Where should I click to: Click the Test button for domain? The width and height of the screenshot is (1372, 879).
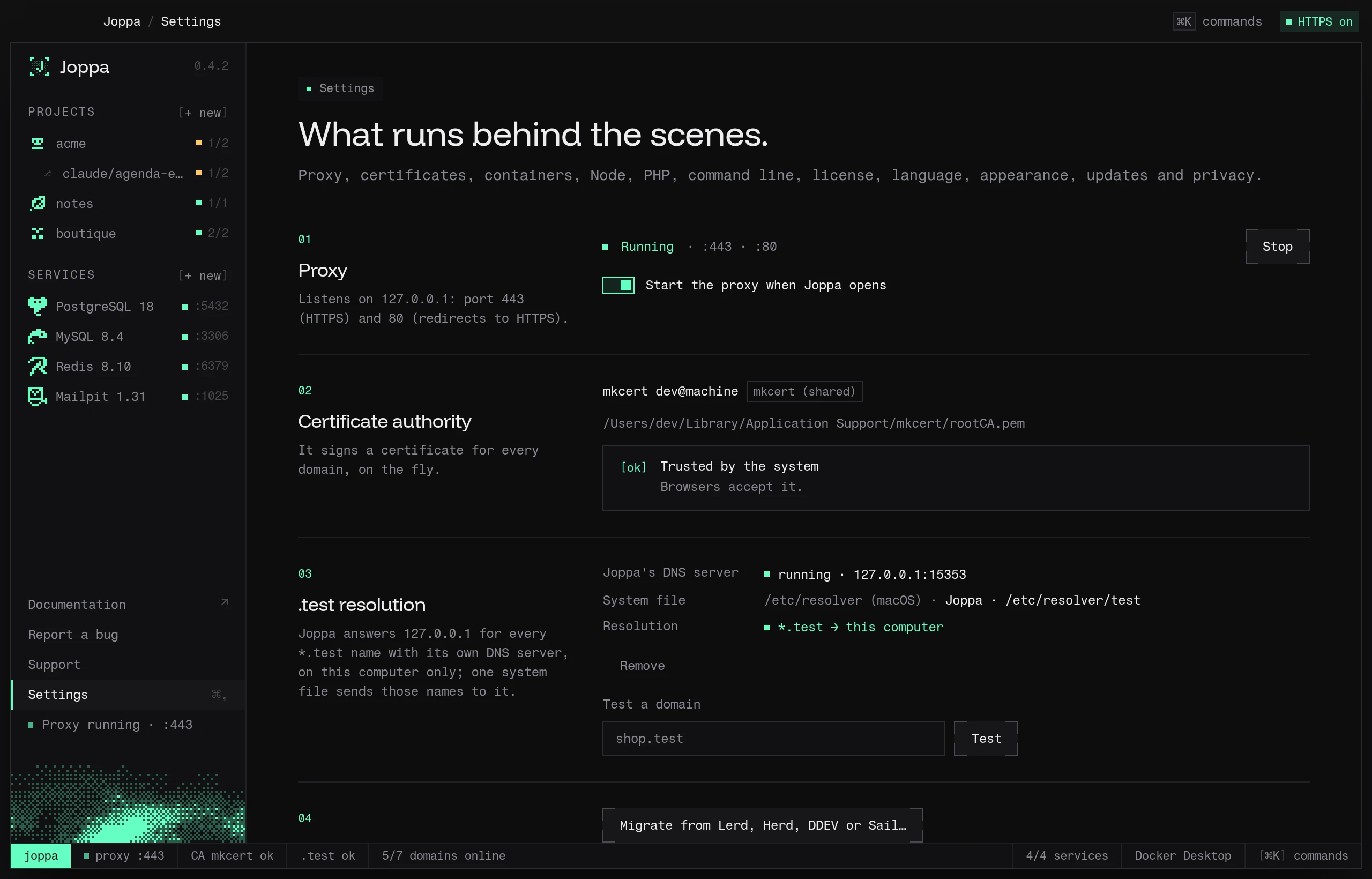[986, 739]
